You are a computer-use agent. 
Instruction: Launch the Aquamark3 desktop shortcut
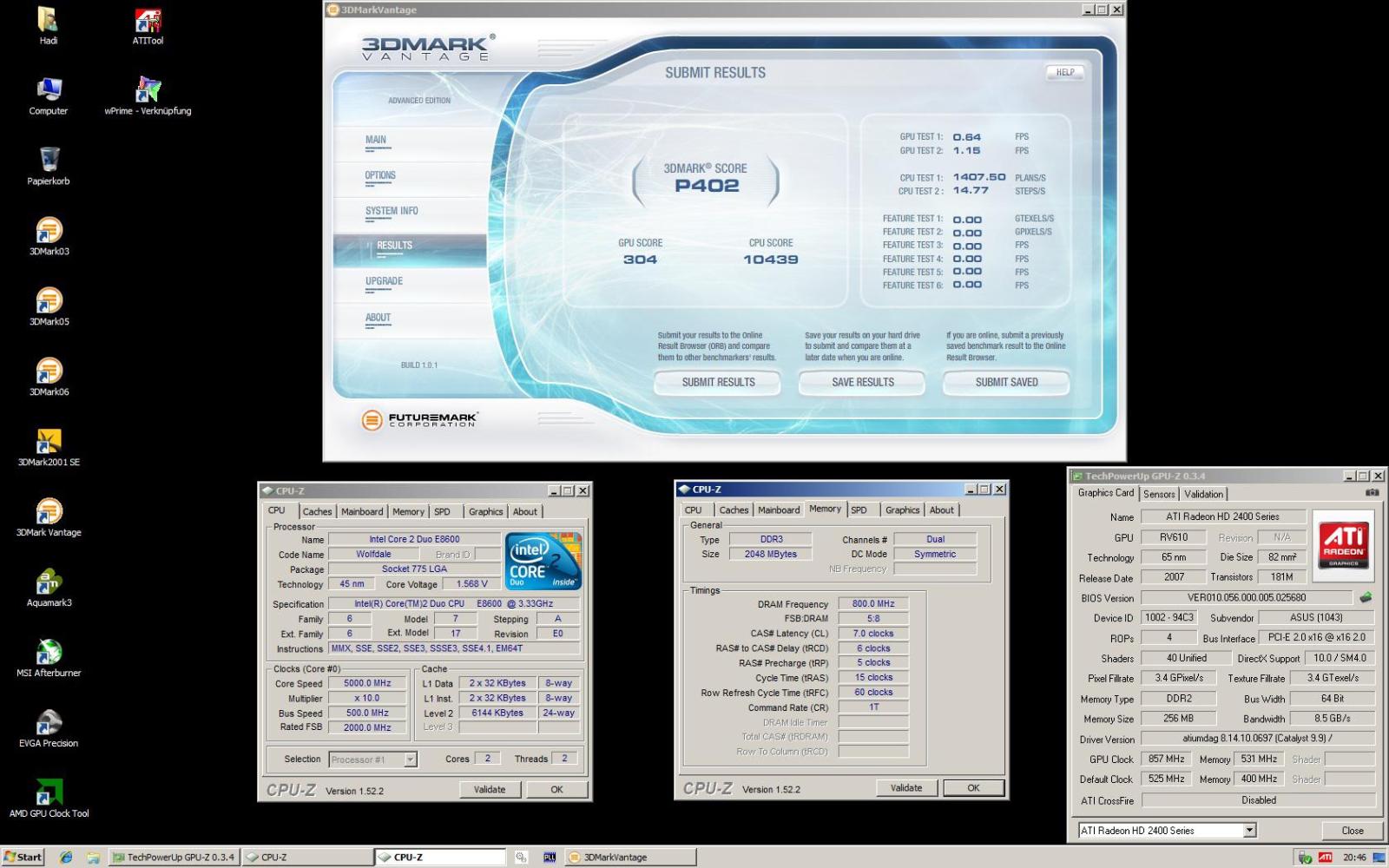pyautogui.click(x=49, y=589)
